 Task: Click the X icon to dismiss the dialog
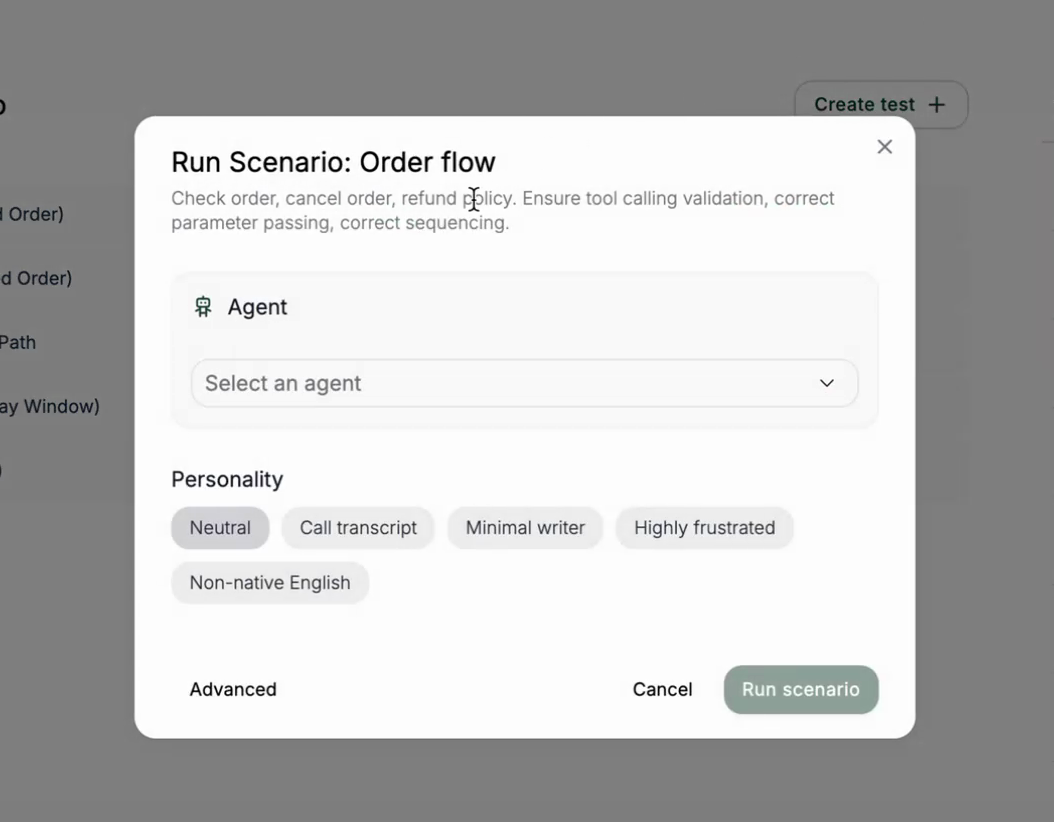(x=884, y=146)
